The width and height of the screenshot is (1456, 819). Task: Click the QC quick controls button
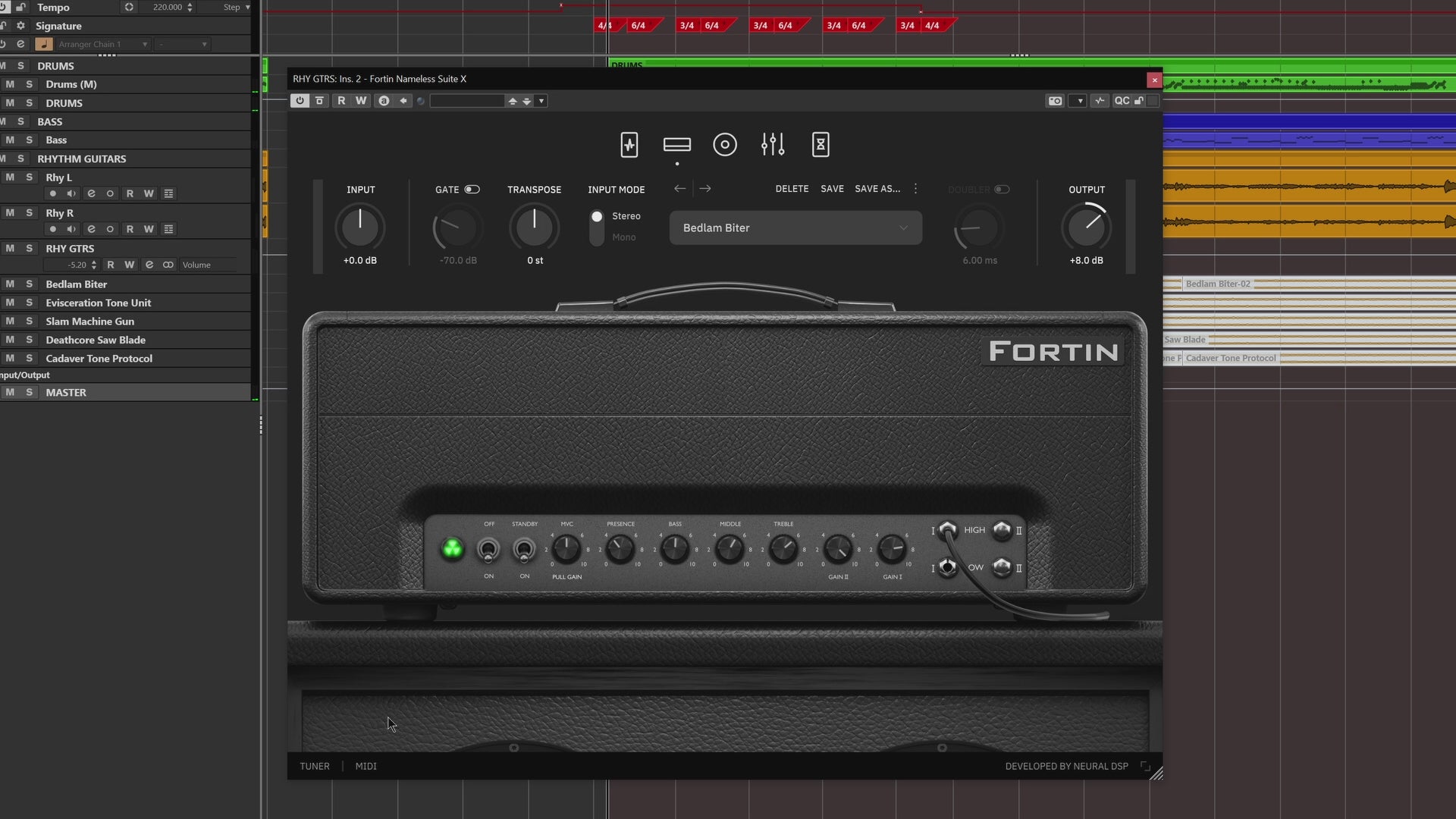click(x=1122, y=101)
